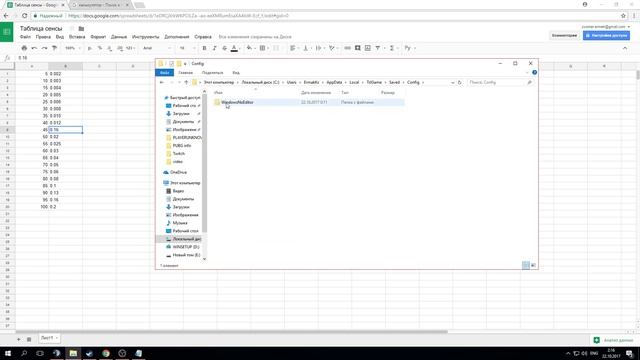Click the Explorer search Config field
Viewport: 640px width, 360px height.
coord(501,82)
